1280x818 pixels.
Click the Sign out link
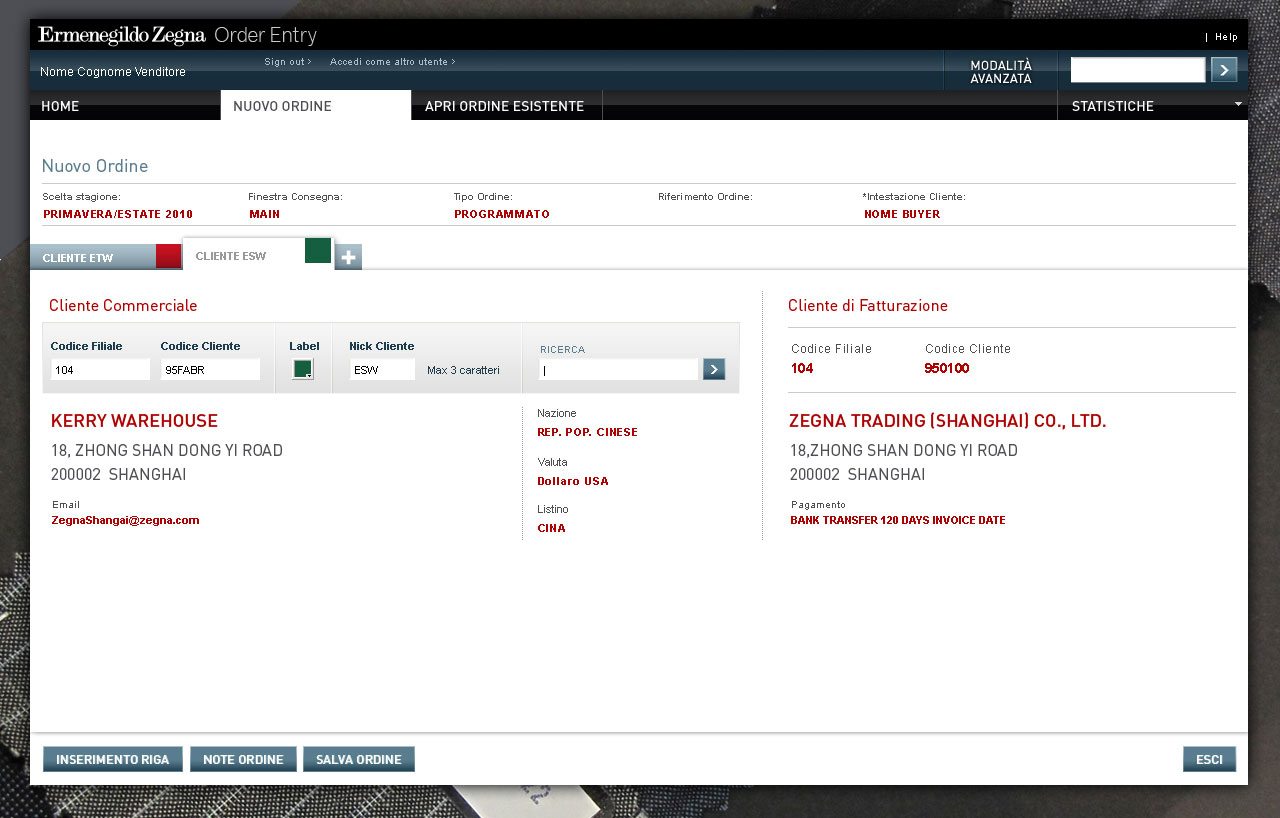[x=288, y=62]
